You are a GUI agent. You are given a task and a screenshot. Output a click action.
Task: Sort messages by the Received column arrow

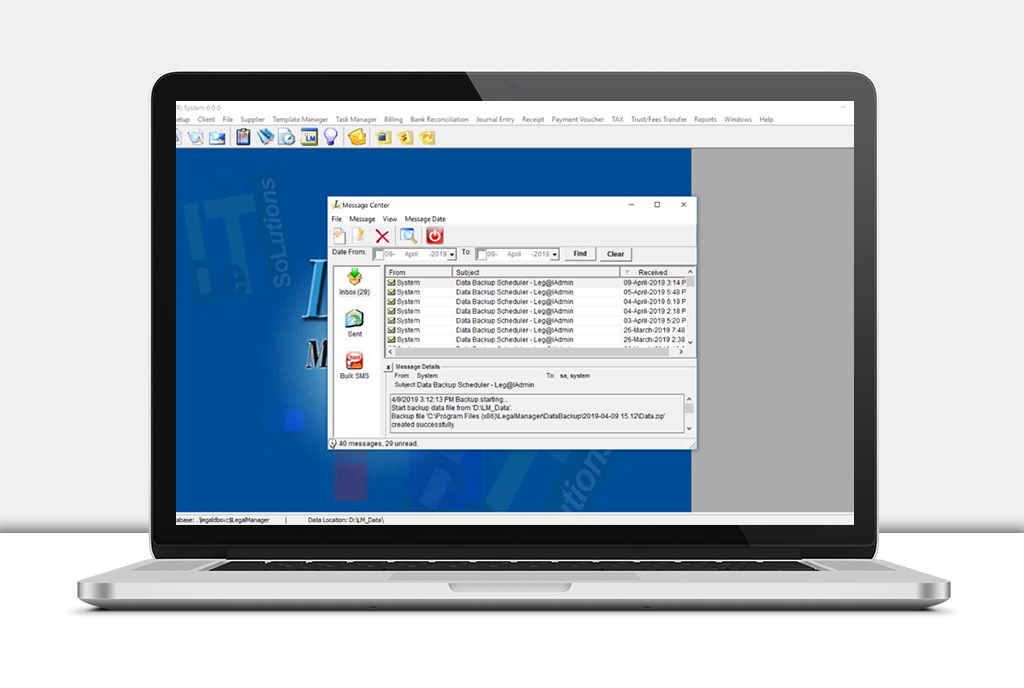coord(625,272)
